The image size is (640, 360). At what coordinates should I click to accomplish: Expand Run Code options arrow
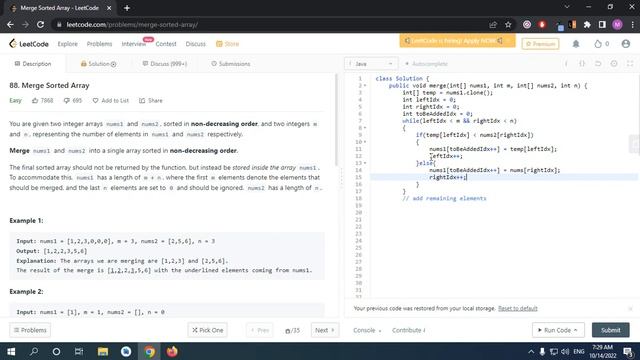pyautogui.click(x=576, y=330)
